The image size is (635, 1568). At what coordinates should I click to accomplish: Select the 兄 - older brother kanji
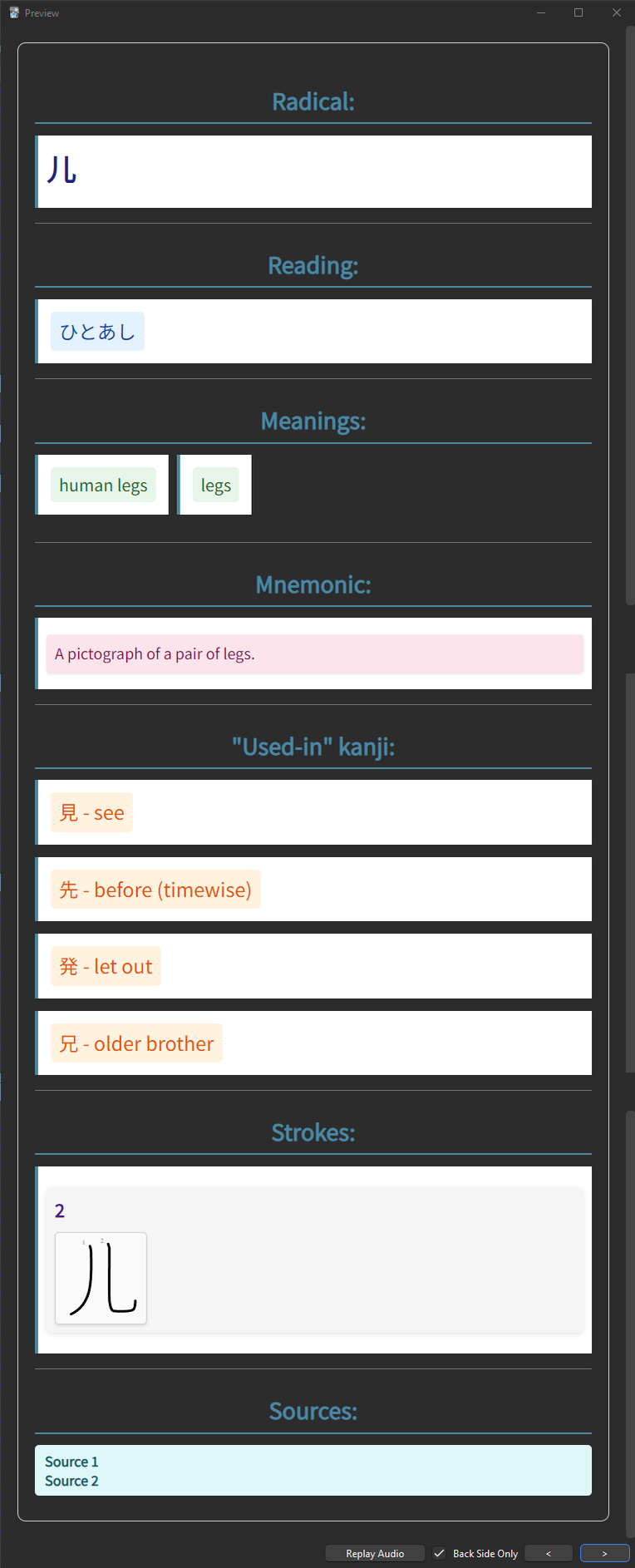tap(136, 1043)
